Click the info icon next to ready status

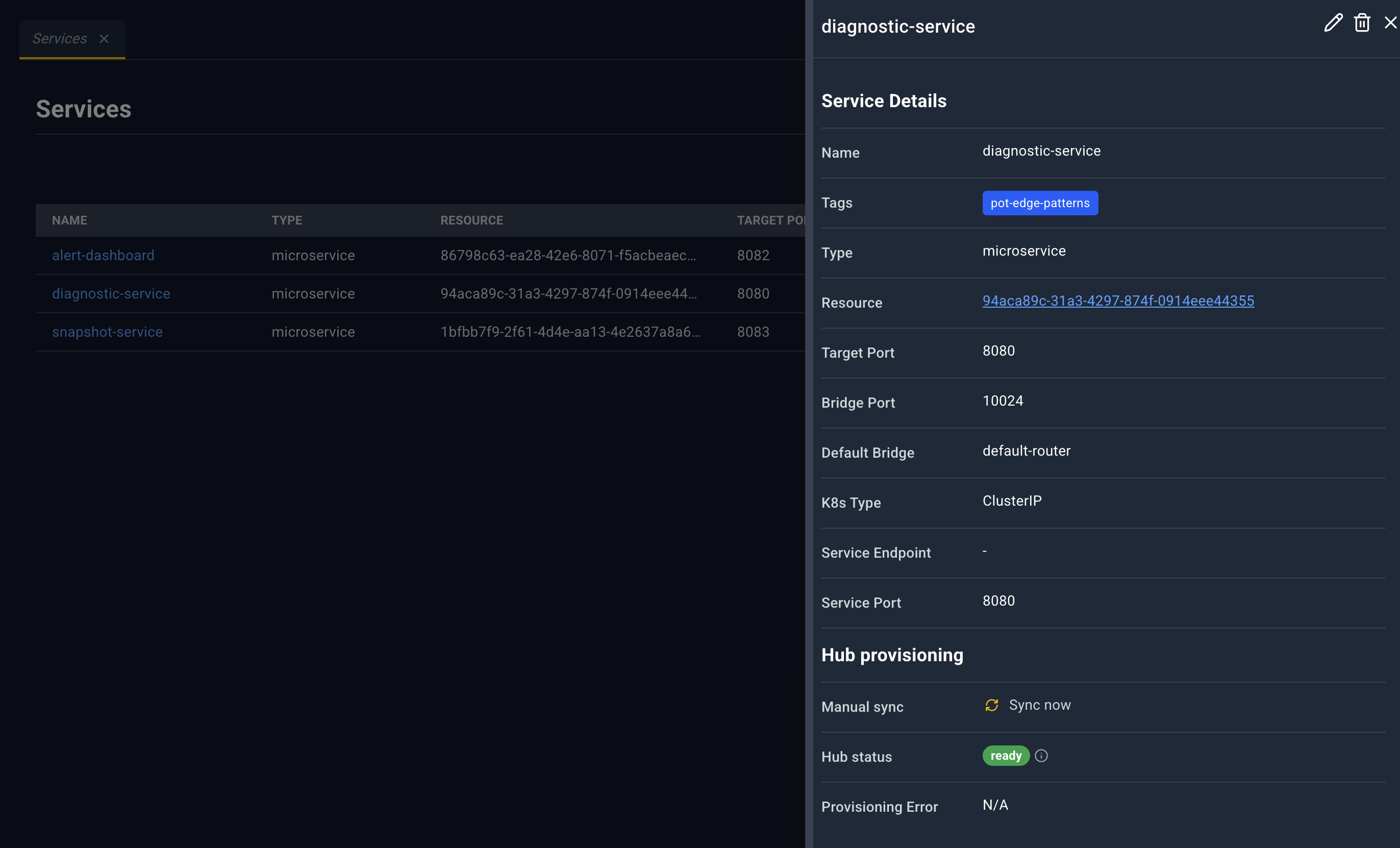tap(1041, 755)
